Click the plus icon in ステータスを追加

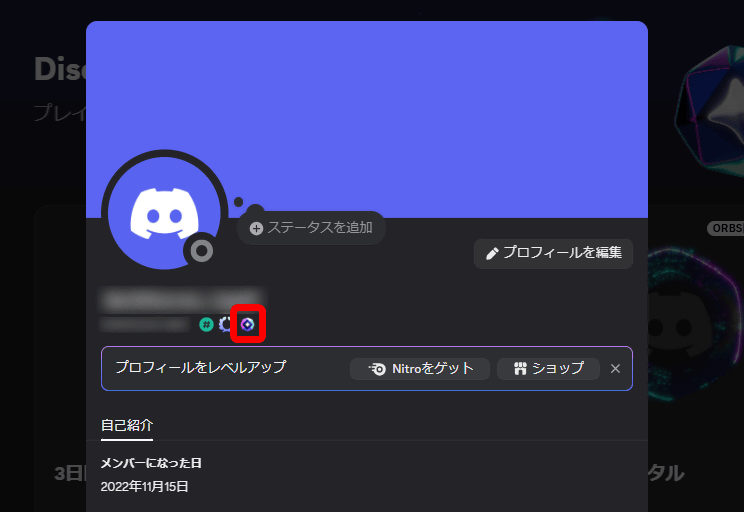[x=256, y=229]
